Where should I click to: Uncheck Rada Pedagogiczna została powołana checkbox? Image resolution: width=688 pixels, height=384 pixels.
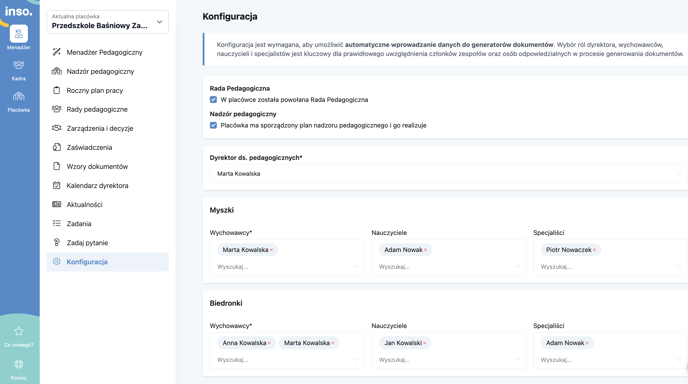213,100
